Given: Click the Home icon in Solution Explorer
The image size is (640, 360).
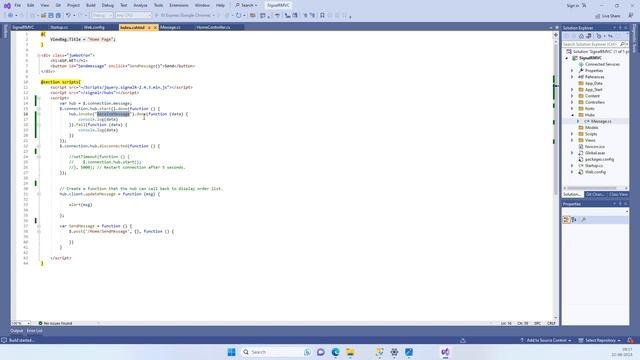Looking at the screenshot, I should 581,36.
